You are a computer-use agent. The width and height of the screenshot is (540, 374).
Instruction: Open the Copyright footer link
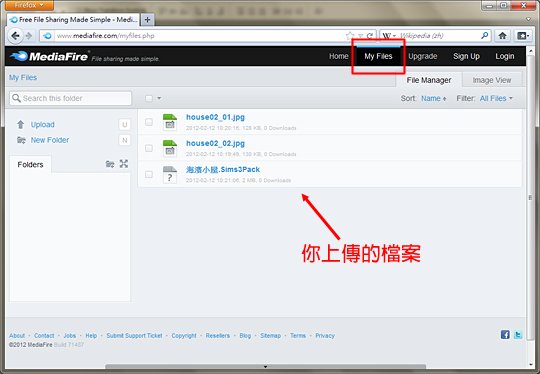tap(184, 335)
